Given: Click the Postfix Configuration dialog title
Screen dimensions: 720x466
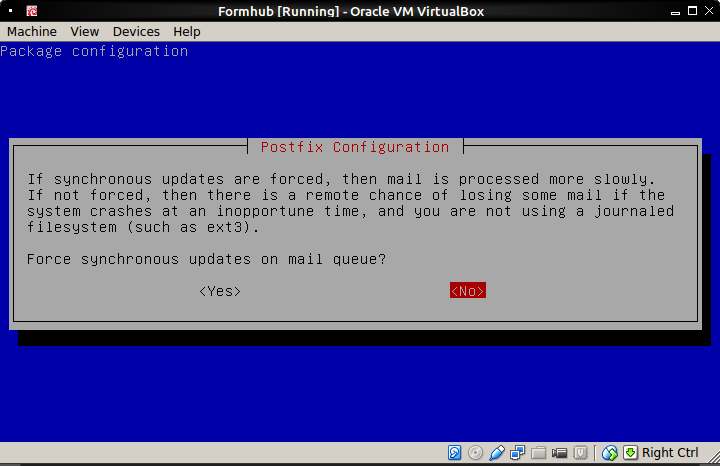Looking at the screenshot, I should [355, 147].
